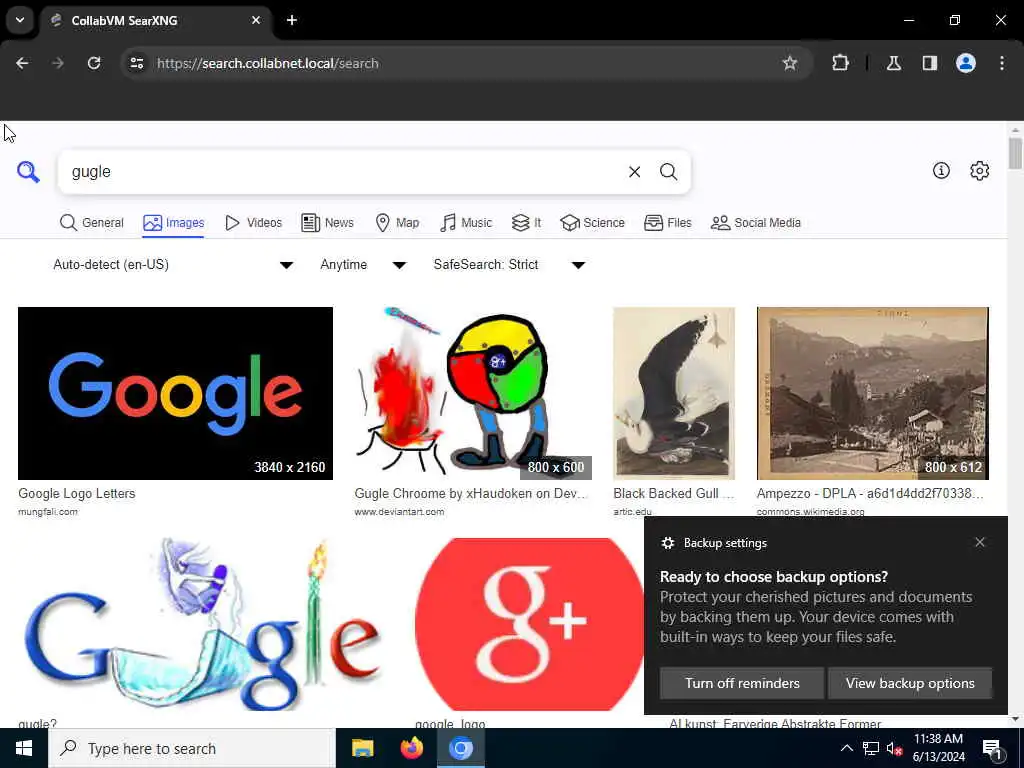Submit search with magnifier button
Viewport: 1024px width, 768px height.
click(x=668, y=172)
